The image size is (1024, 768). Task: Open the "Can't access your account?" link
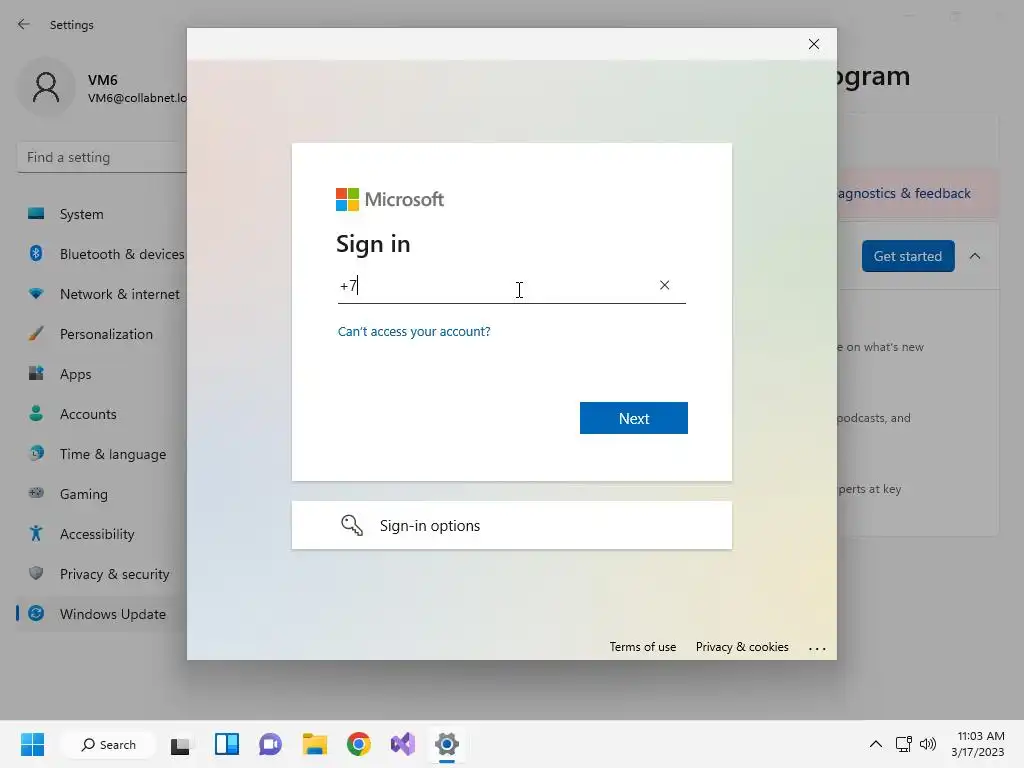pyautogui.click(x=414, y=332)
